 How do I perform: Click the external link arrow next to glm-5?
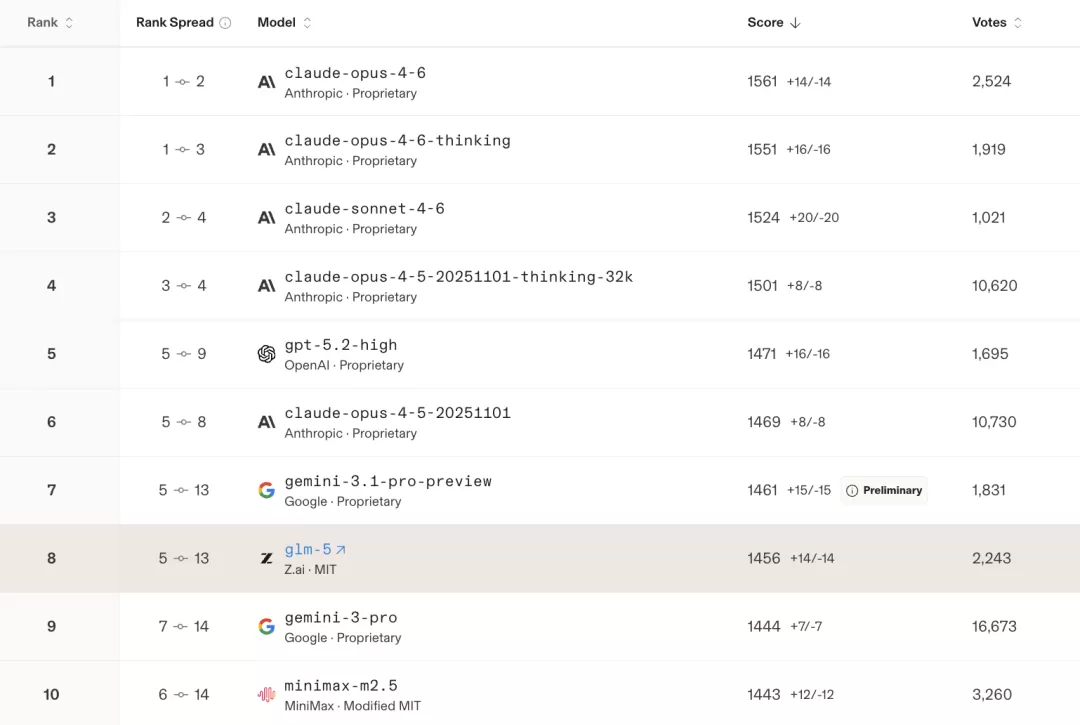coord(341,549)
